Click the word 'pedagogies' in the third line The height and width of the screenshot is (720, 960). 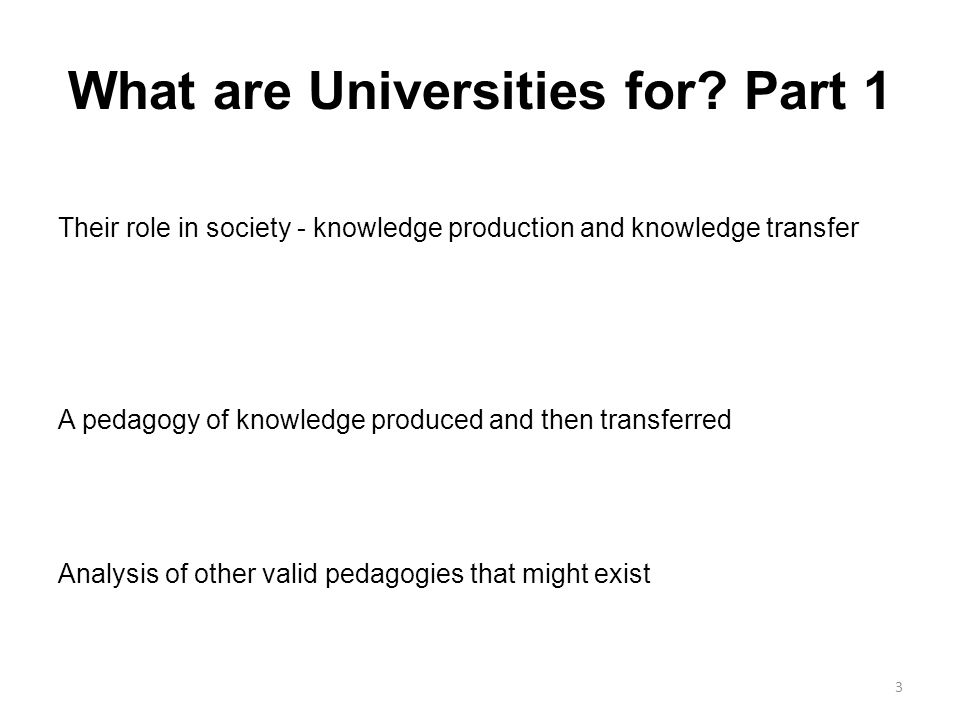click(394, 576)
